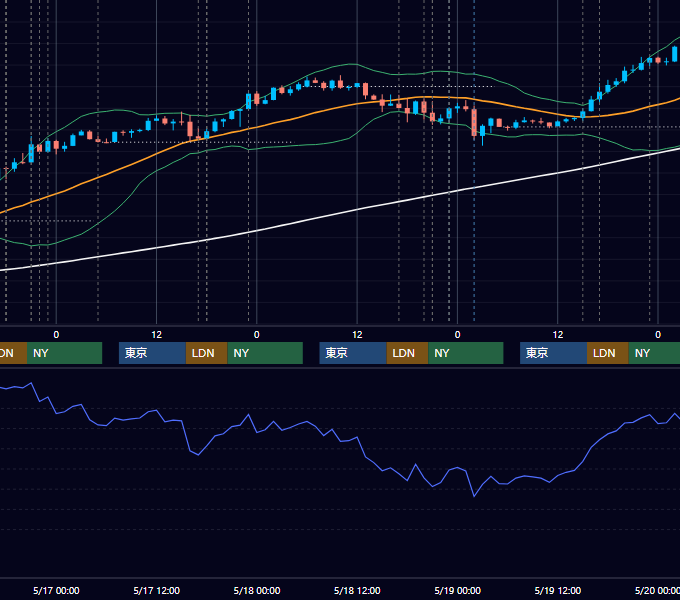
Task: Click the blue oscillator line in lower panel
Action: pyautogui.click(x=366, y=456)
